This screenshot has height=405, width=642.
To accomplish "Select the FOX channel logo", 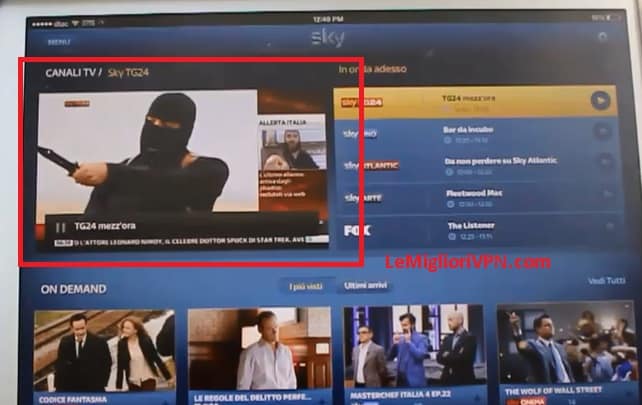I will coord(357,231).
